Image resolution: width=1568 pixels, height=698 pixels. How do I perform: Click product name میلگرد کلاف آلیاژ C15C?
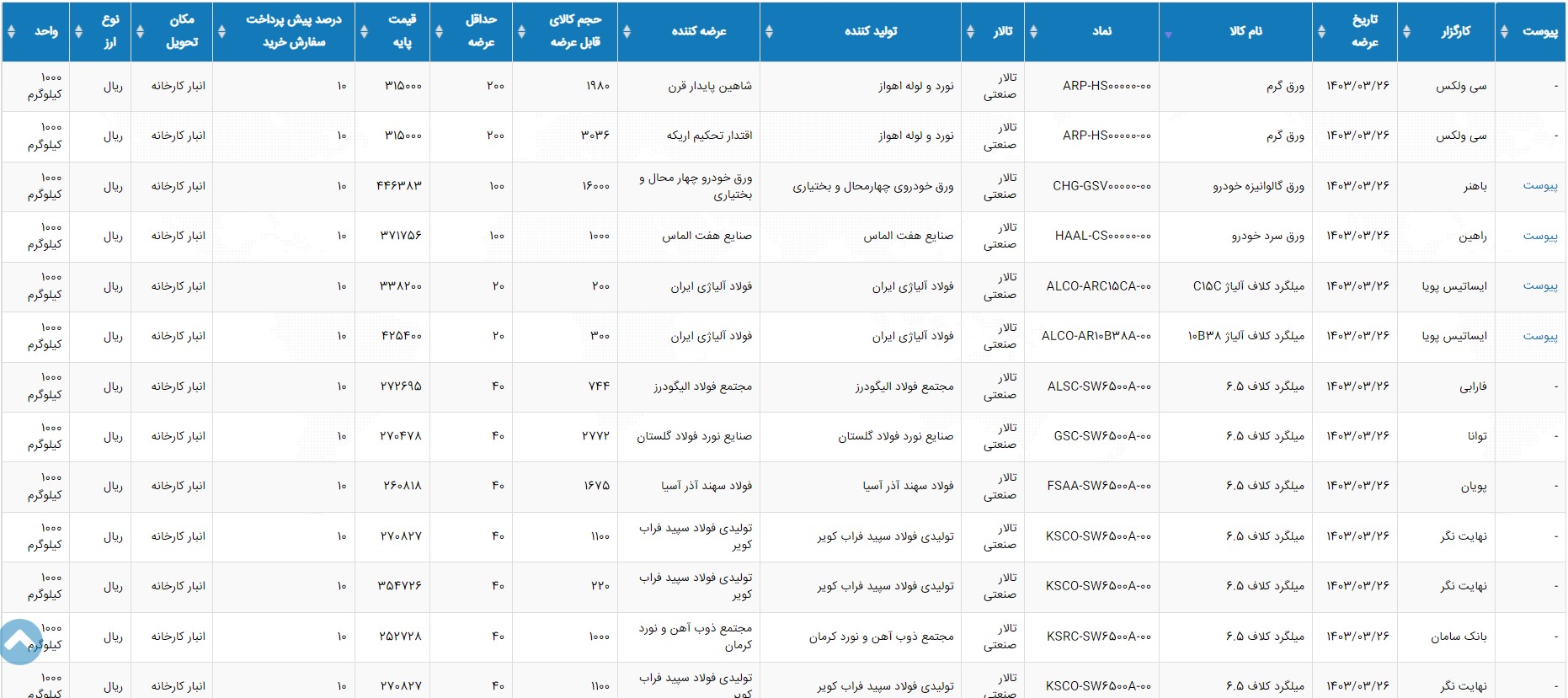[1249, 286]
